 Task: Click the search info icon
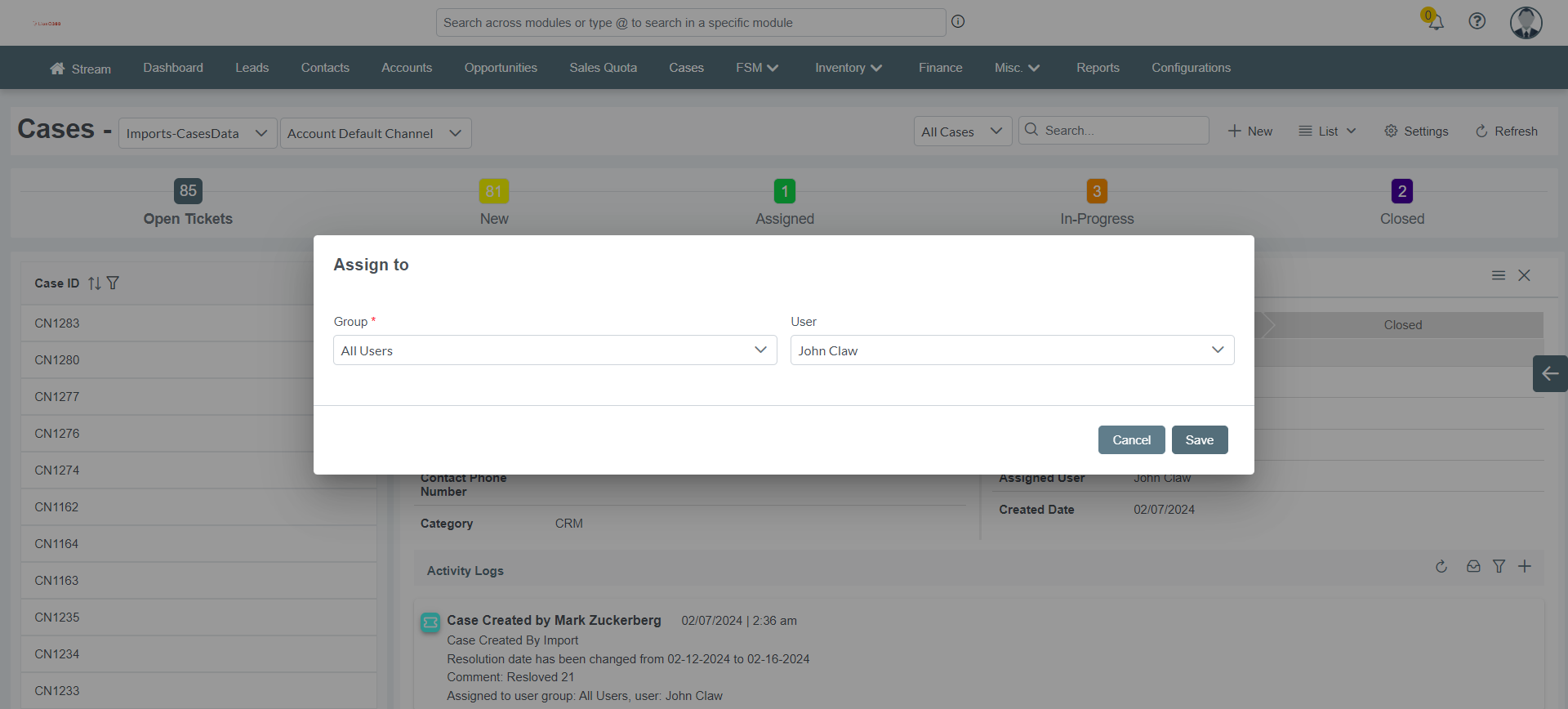958,21
